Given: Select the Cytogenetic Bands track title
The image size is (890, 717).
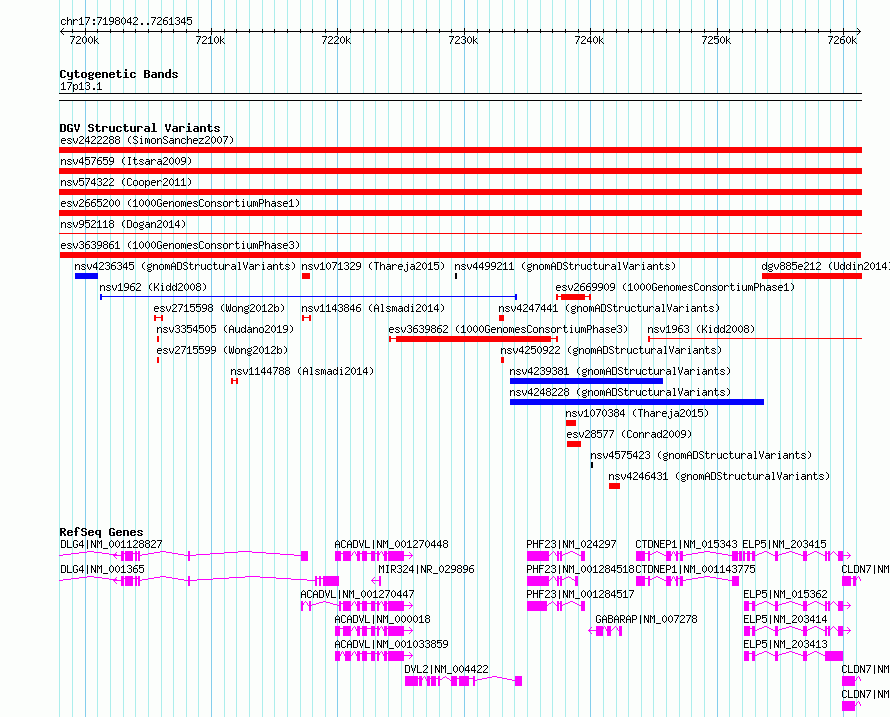Looking at the screenshot, I should (x=119, y=74).
